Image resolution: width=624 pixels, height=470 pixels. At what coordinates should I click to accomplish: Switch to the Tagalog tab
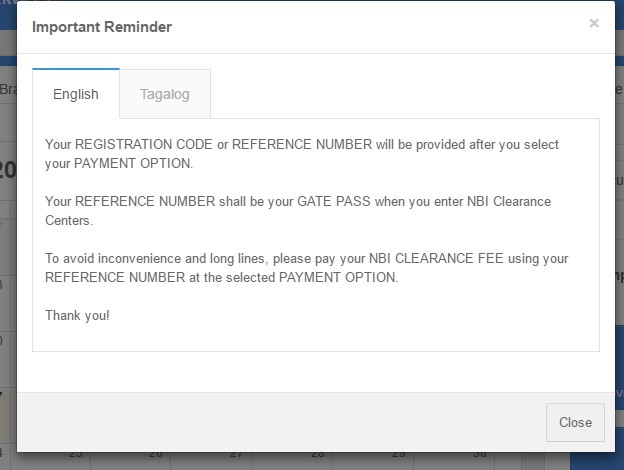coord(165,94)
